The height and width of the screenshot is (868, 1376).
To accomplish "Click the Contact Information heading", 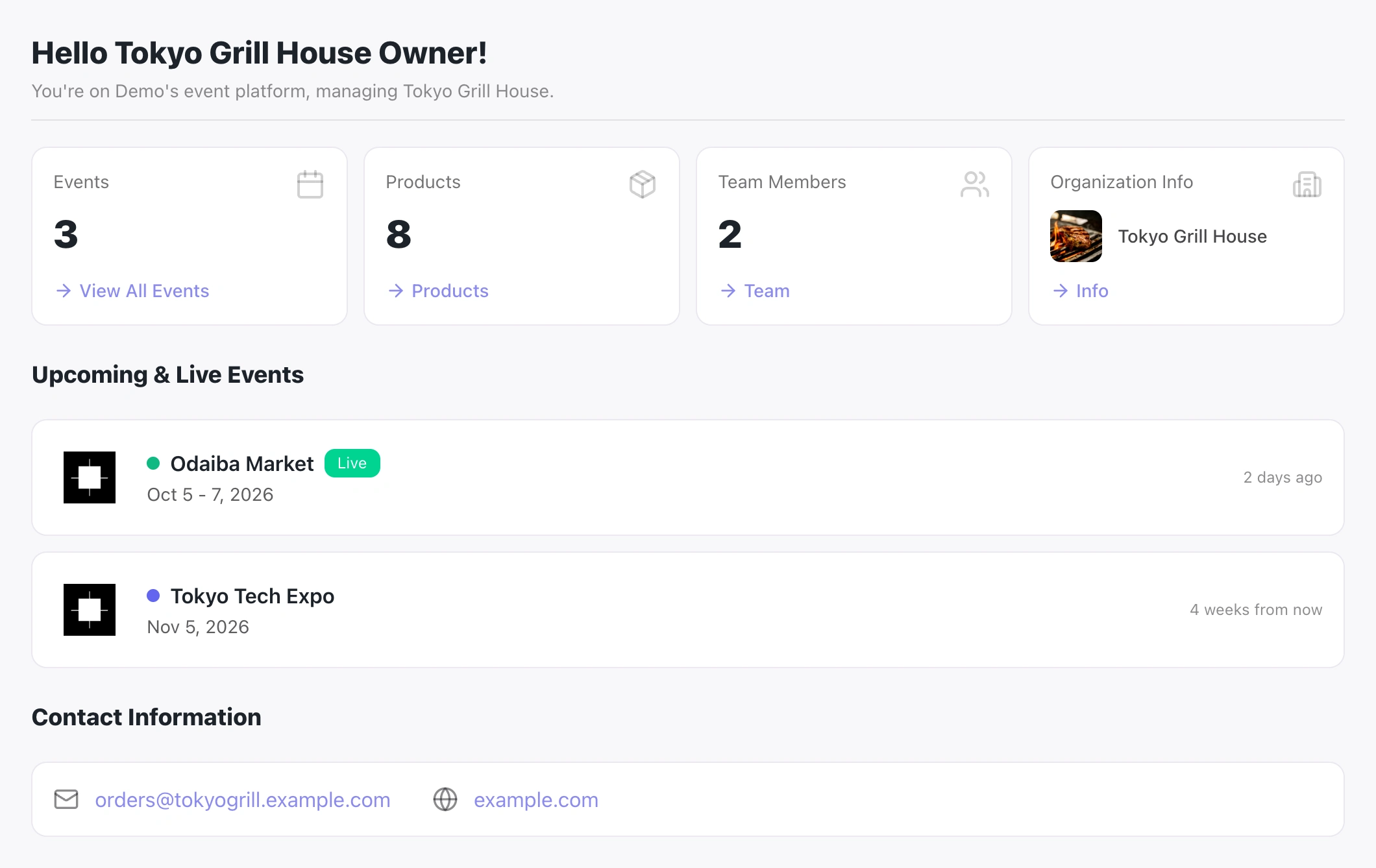I will 147,717.
